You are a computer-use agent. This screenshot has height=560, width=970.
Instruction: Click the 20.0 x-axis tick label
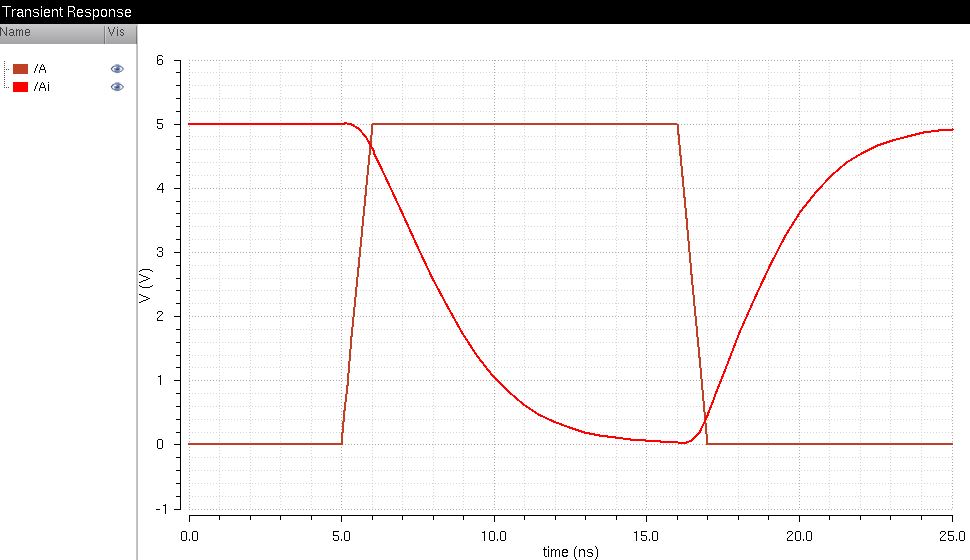pos(799,536)
